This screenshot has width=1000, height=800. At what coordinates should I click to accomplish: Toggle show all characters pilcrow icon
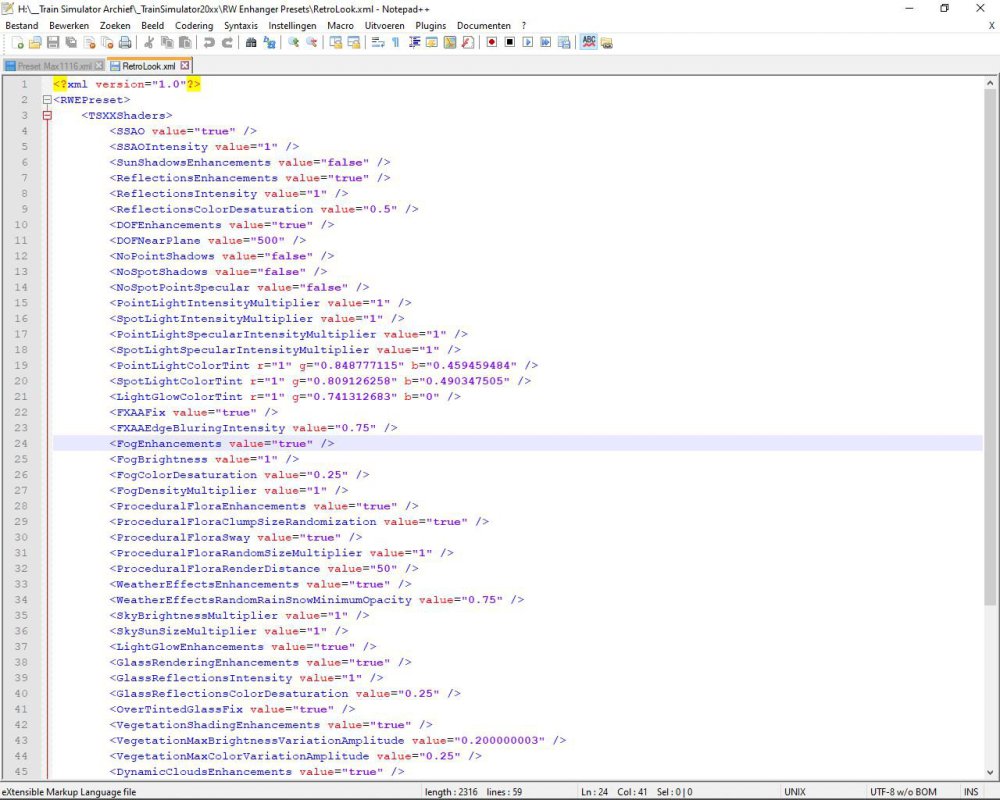click(x=396, y=43)
